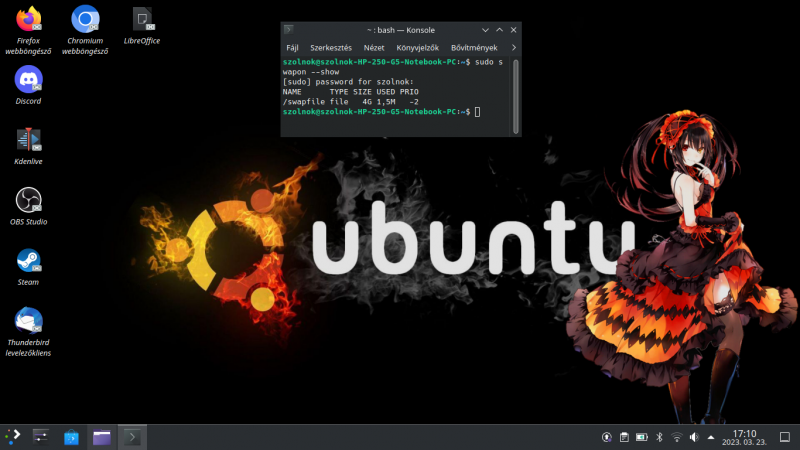Click the Konsole vertical scrollbar
This screenshot has height=450, width=800.
point(516,96)
